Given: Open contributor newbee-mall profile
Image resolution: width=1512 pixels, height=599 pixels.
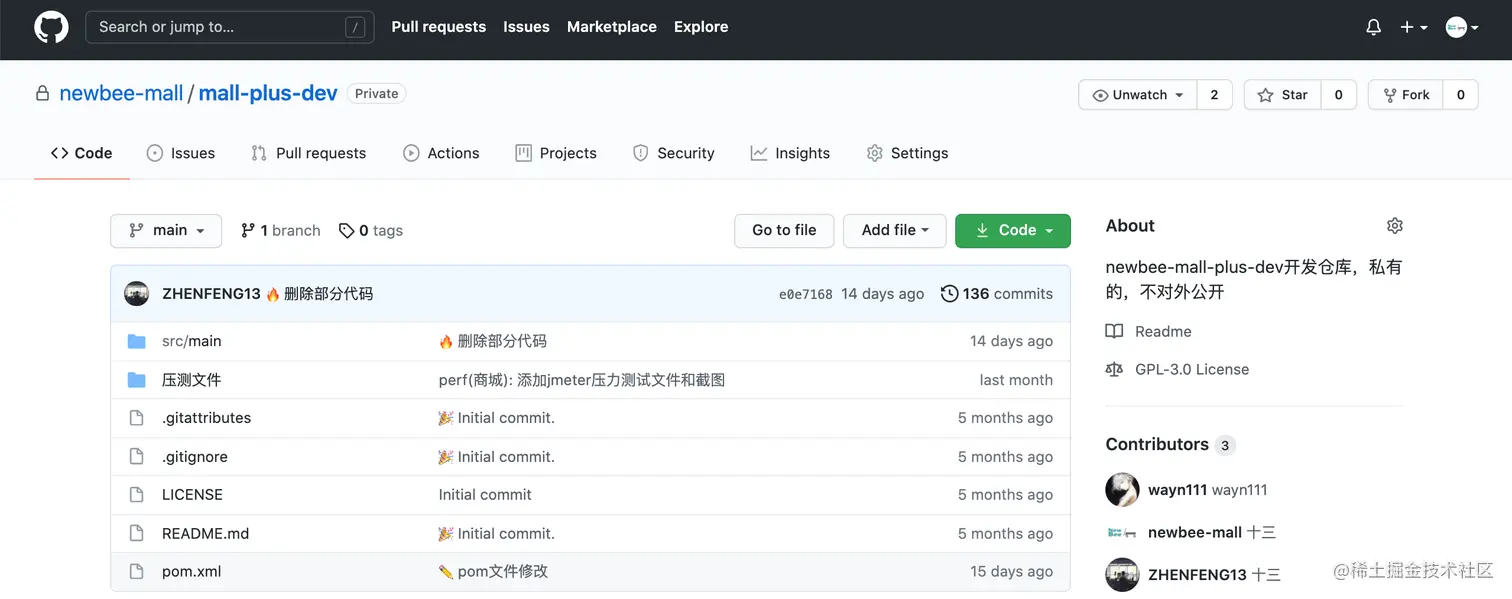Looking at the screenshot, I should (x=1211, y=533).
